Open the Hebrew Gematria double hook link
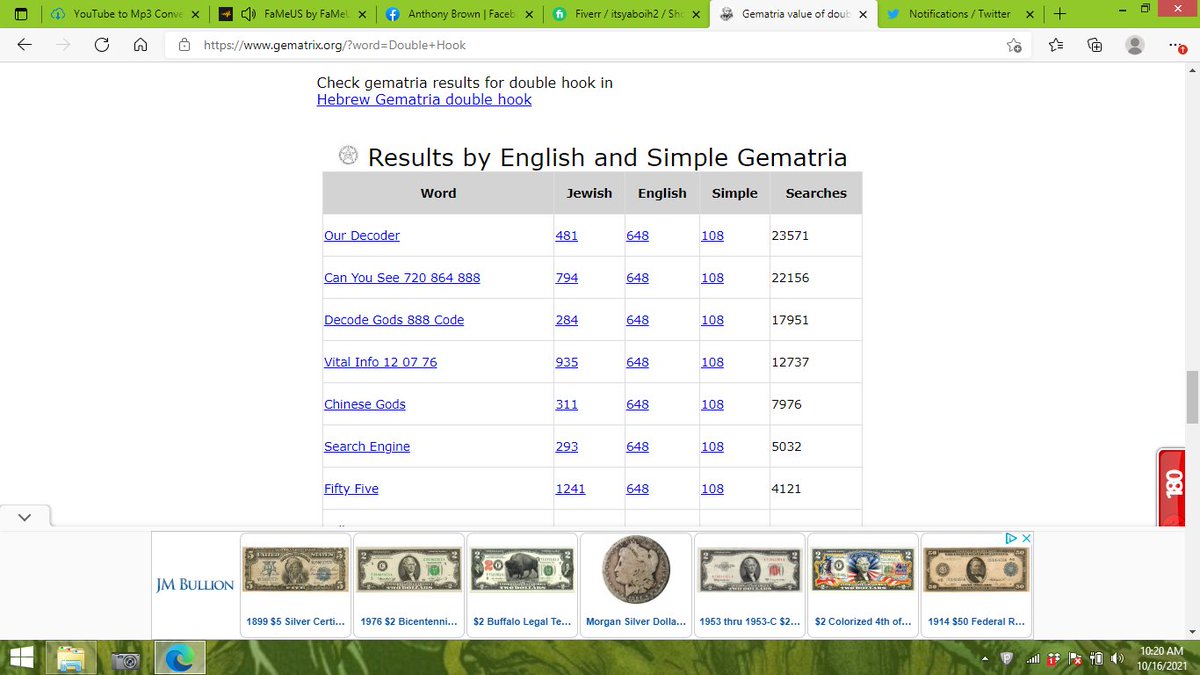 [x=424, y=100]
